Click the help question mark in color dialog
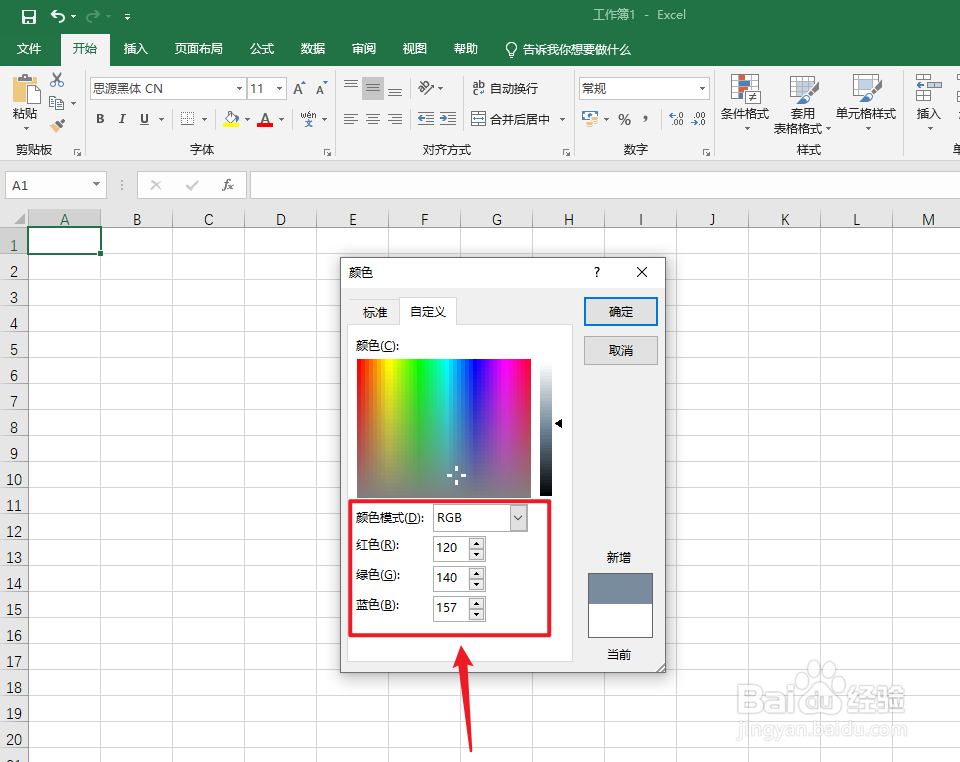This screenshot has width=960, height=762. click(x=597, y=272)
